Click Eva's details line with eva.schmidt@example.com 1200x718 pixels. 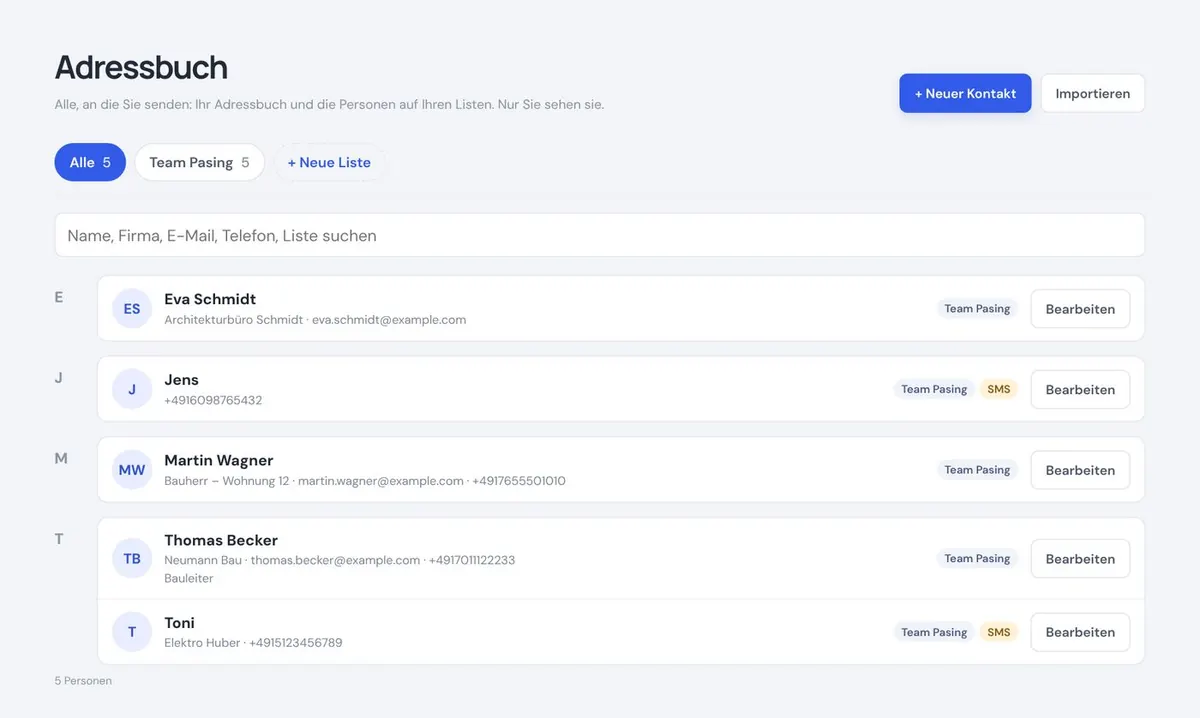coord(315,320)
